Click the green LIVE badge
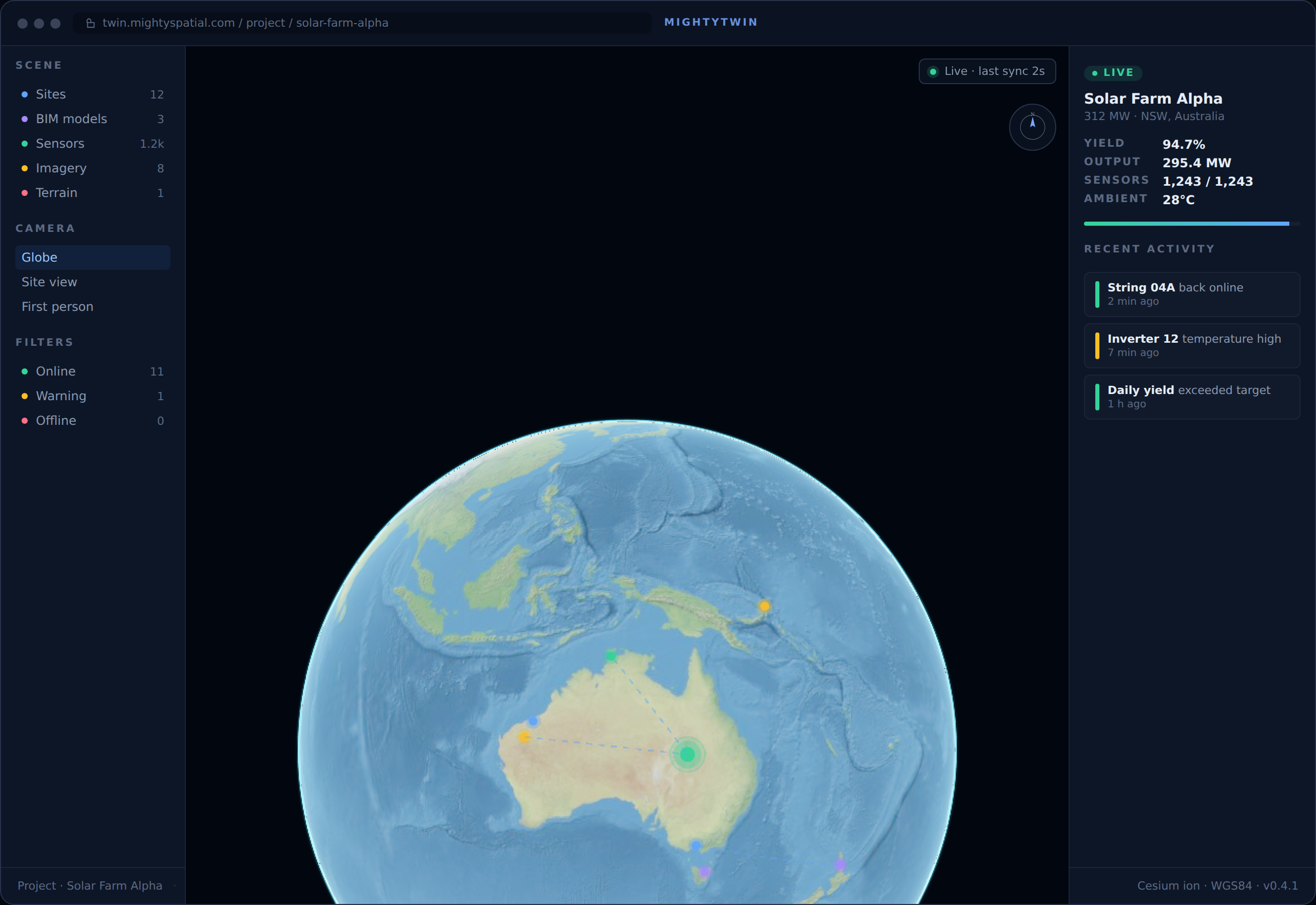The width and height of the screenshot is (1316, 905). pos(1113,72)
